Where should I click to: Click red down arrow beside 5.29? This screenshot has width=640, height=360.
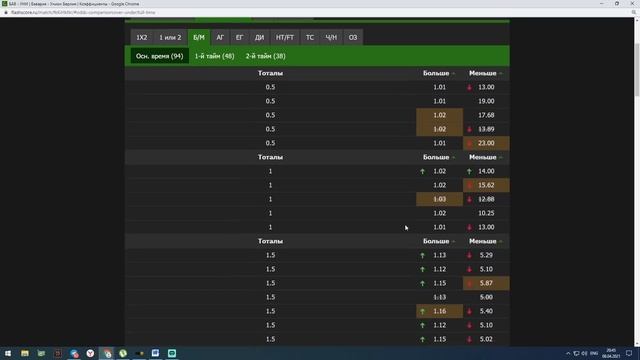click(469, 256)
